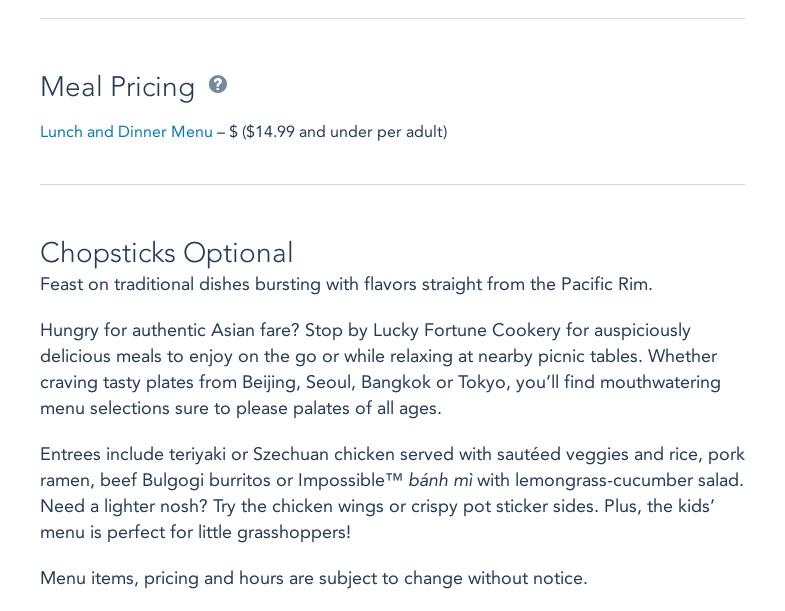Click the Meal Pricing heading
Screen dimensions: 785x611
tap(117, 87)
